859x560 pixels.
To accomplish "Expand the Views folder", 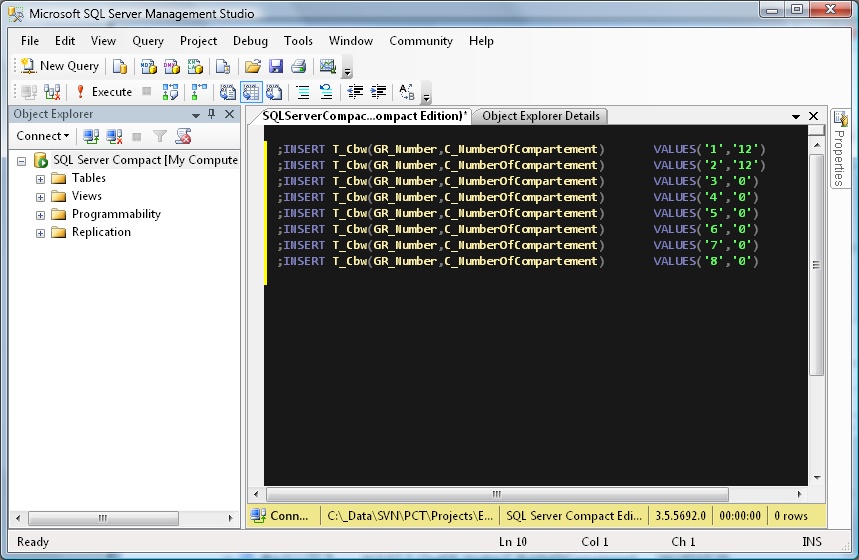I will pos(40,197).
